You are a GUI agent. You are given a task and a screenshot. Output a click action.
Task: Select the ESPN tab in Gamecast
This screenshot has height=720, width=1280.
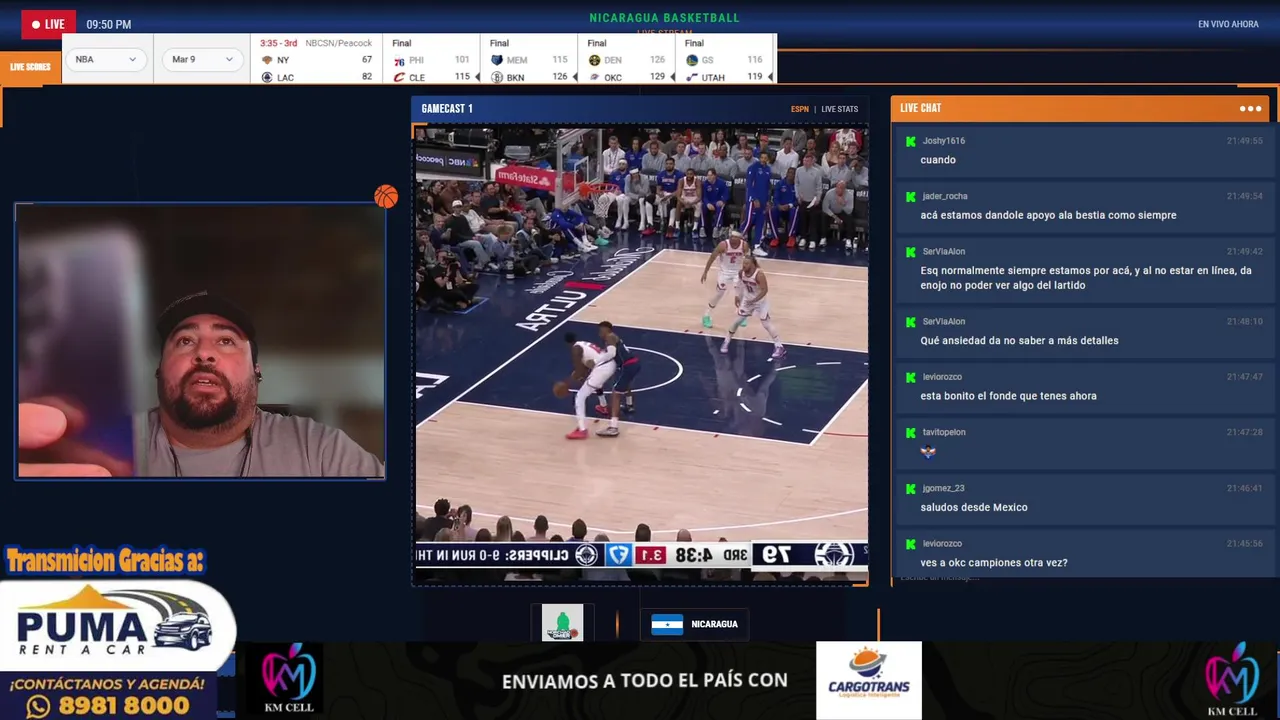click(800, 109)
